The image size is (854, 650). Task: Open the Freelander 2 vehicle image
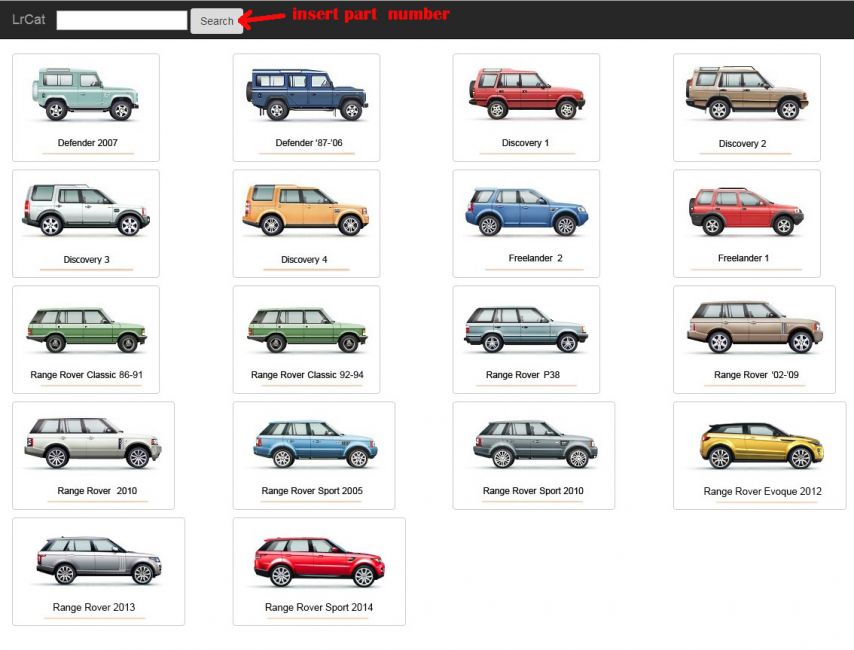pos(527,211)
